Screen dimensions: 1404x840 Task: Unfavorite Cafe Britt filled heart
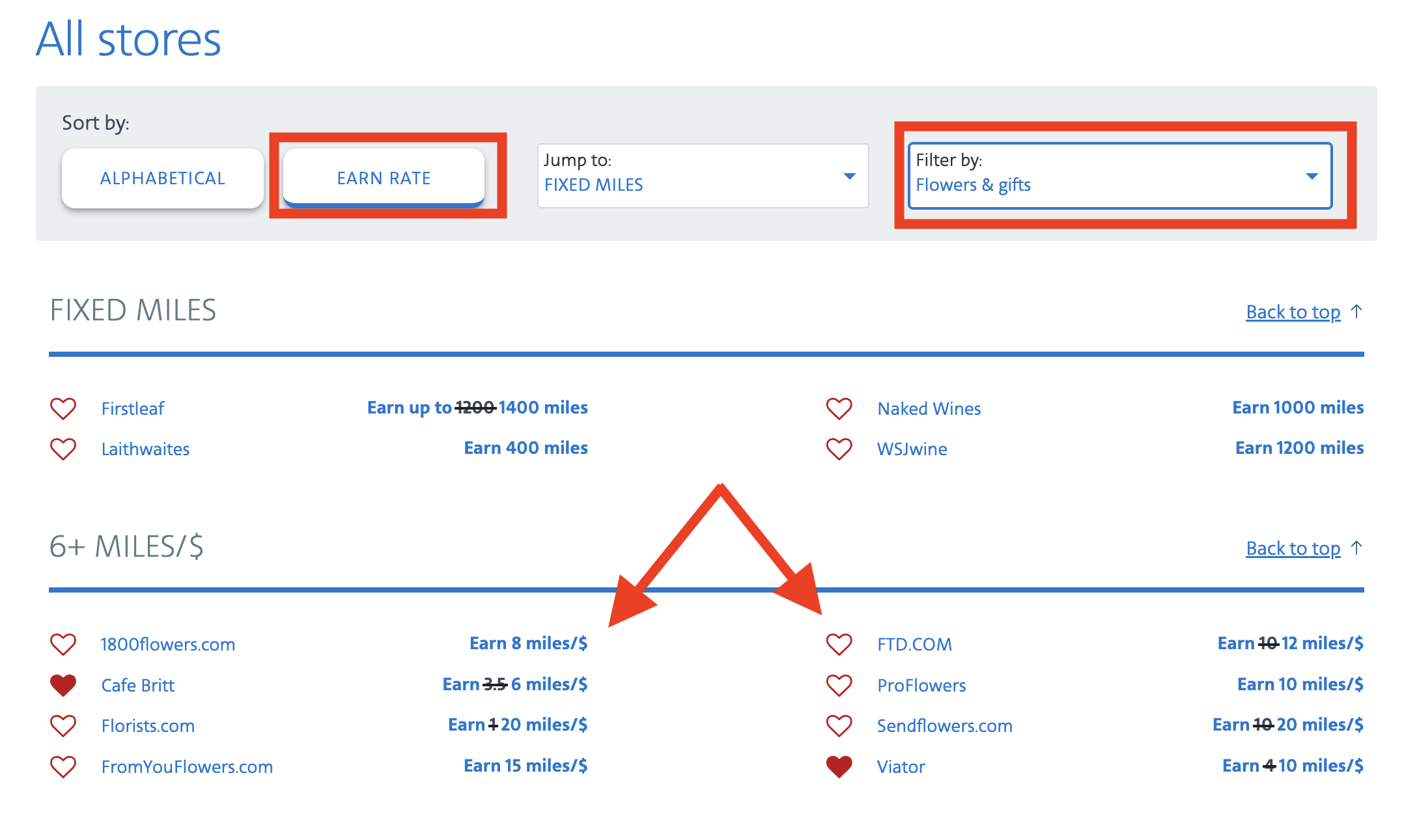click(x=63, y=685)
